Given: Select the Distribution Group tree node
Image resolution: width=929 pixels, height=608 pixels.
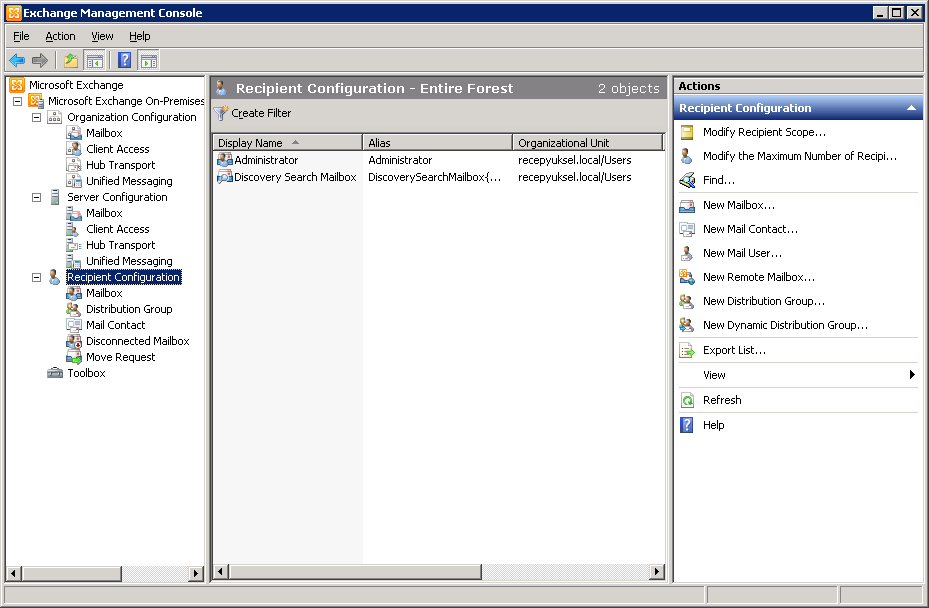Looking at the screenshot, I should pyautogui.click(x=129, y=309).
